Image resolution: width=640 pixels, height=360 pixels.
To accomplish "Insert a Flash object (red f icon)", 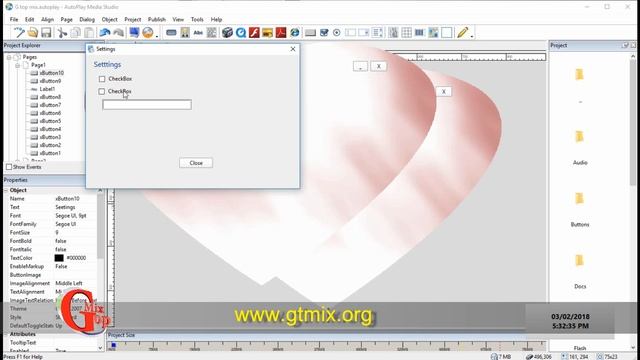I will [x=254, y=33].
